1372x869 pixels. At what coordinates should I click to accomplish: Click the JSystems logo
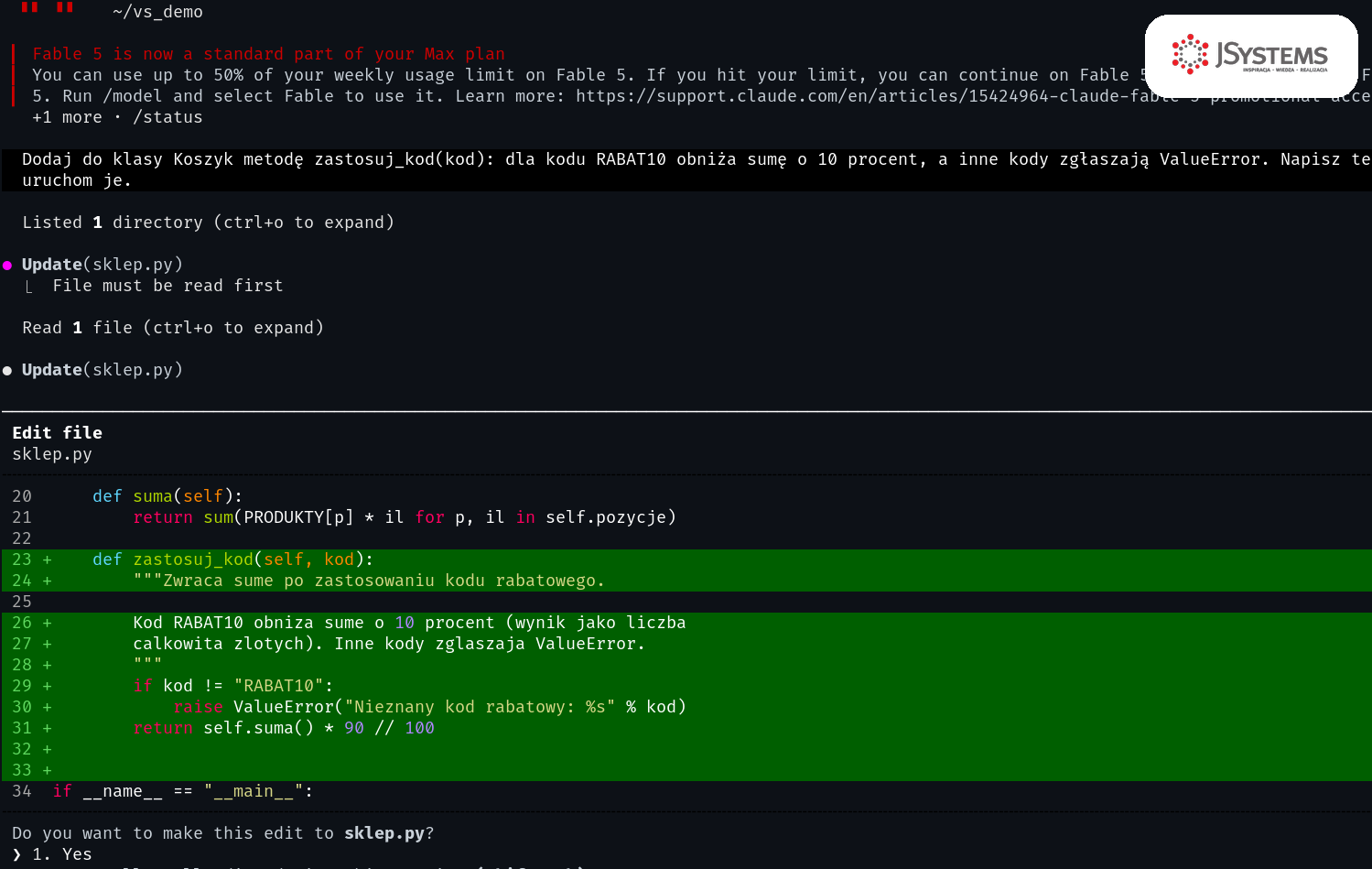pos(1250,56)
